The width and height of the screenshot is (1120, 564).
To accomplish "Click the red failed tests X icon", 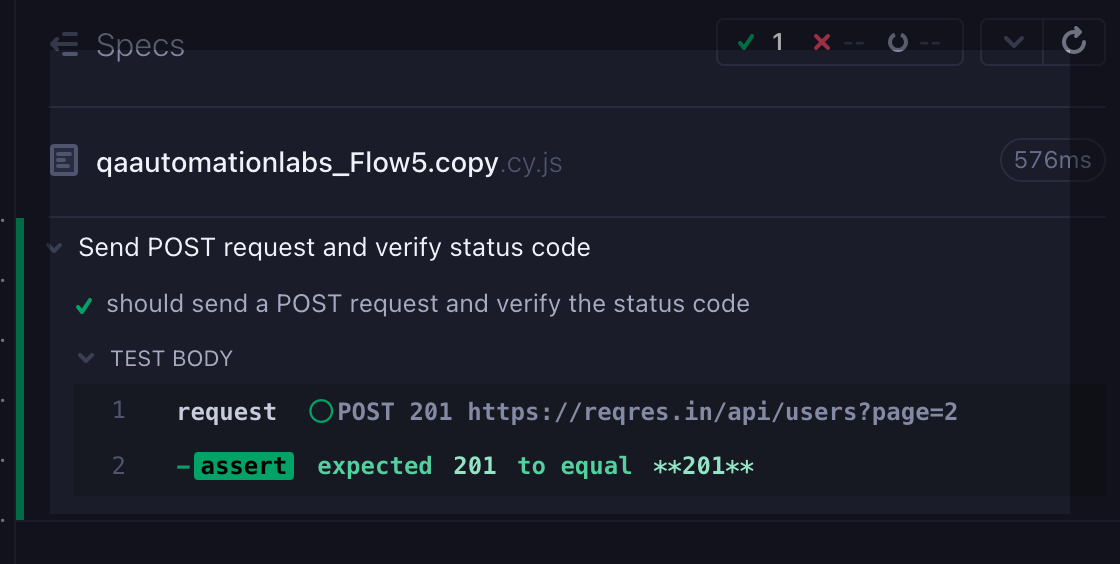I will [x=821, y=43].
